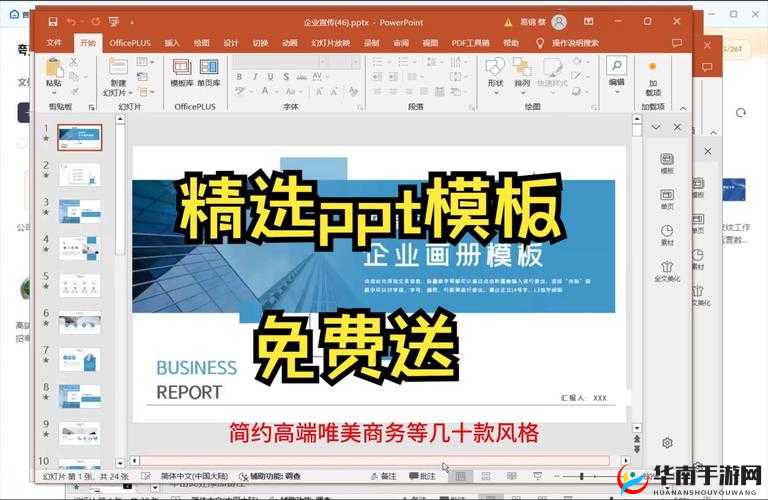Click the settings gear in side pane

[667, 443]
